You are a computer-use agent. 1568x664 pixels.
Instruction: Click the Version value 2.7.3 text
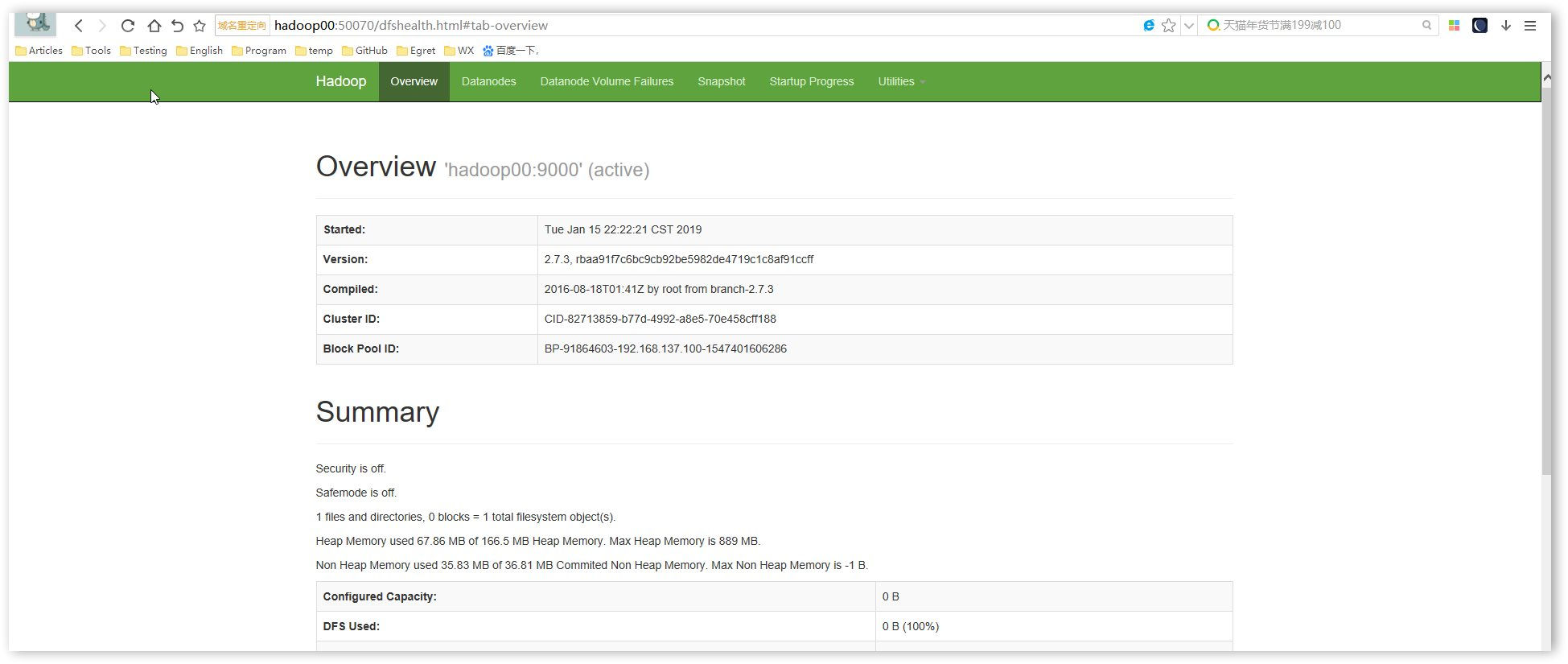click(x=678, y=259)
